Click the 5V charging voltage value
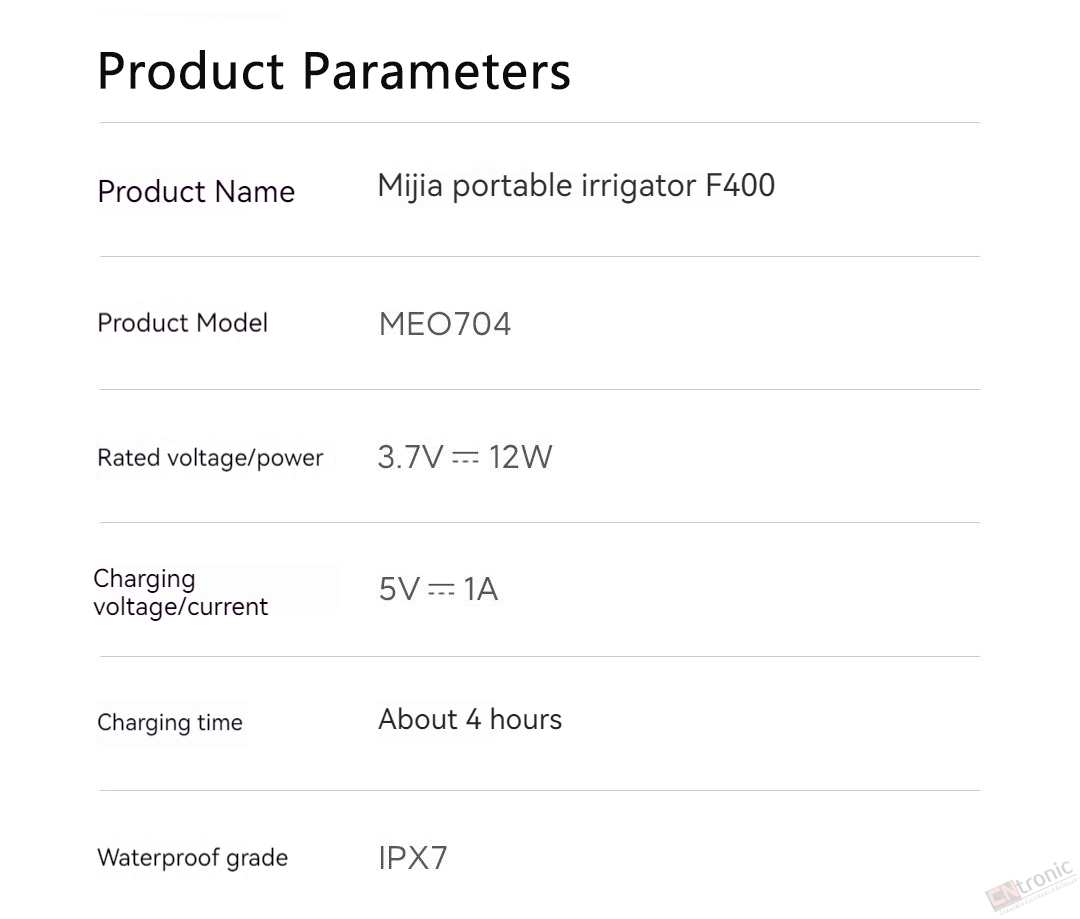The width and height of the screenshot is (1080, 919). (x=399, y=589)
